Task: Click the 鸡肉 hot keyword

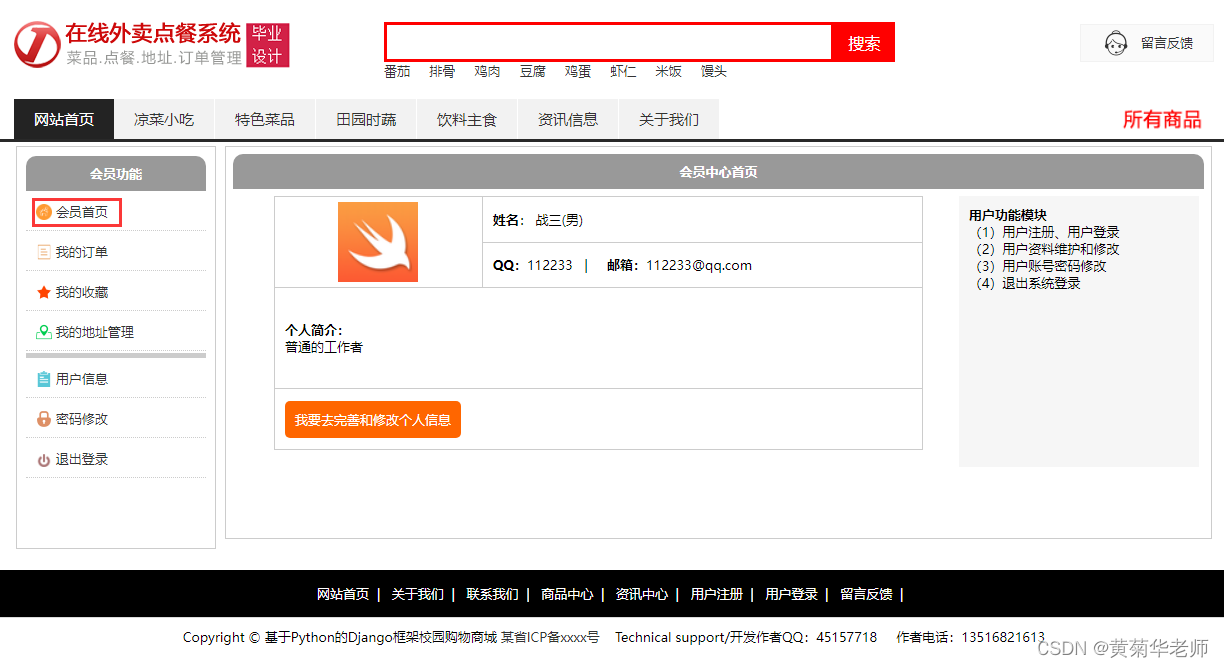Action: pos(487,71)
